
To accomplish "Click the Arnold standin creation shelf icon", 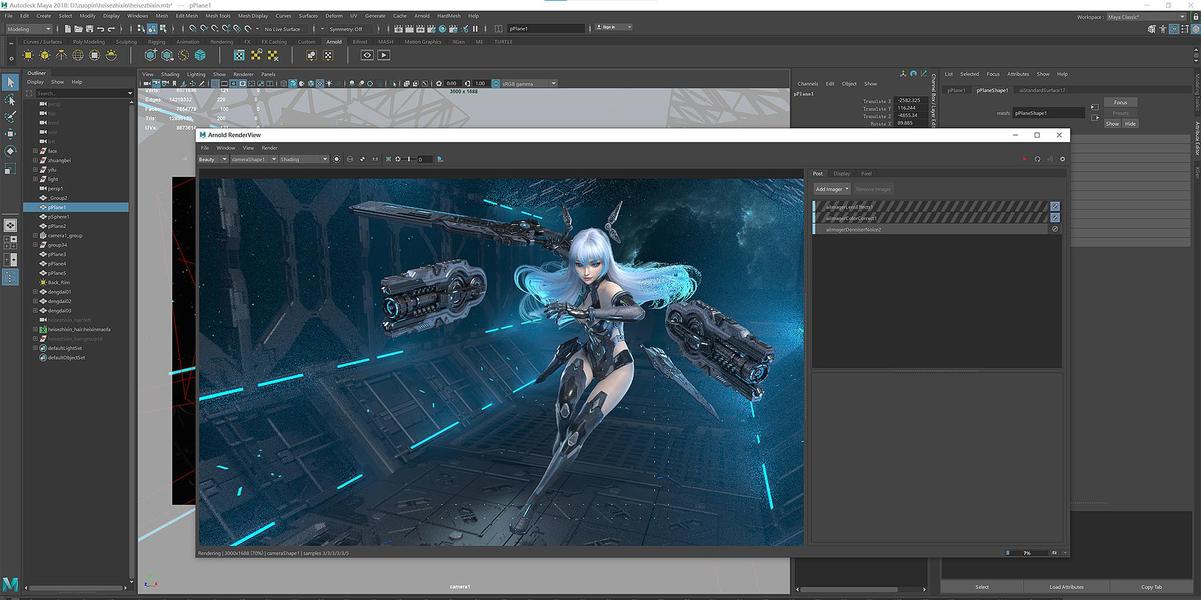I will coord(149,55).
